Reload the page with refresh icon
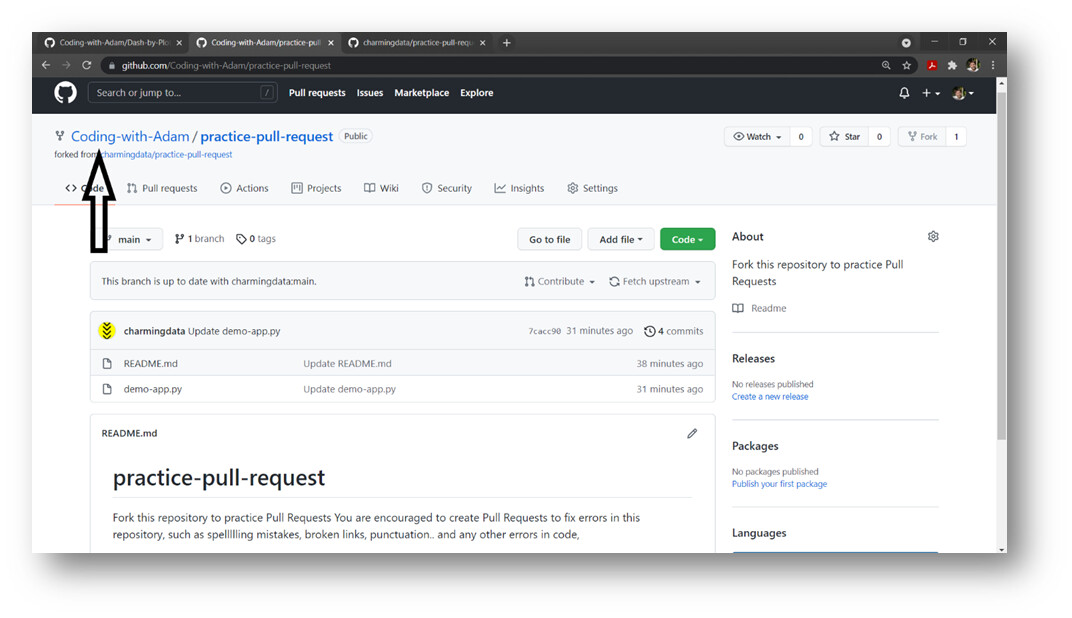Image resolution: width=1072 pixels, height=618 pixels. (87, 65)
